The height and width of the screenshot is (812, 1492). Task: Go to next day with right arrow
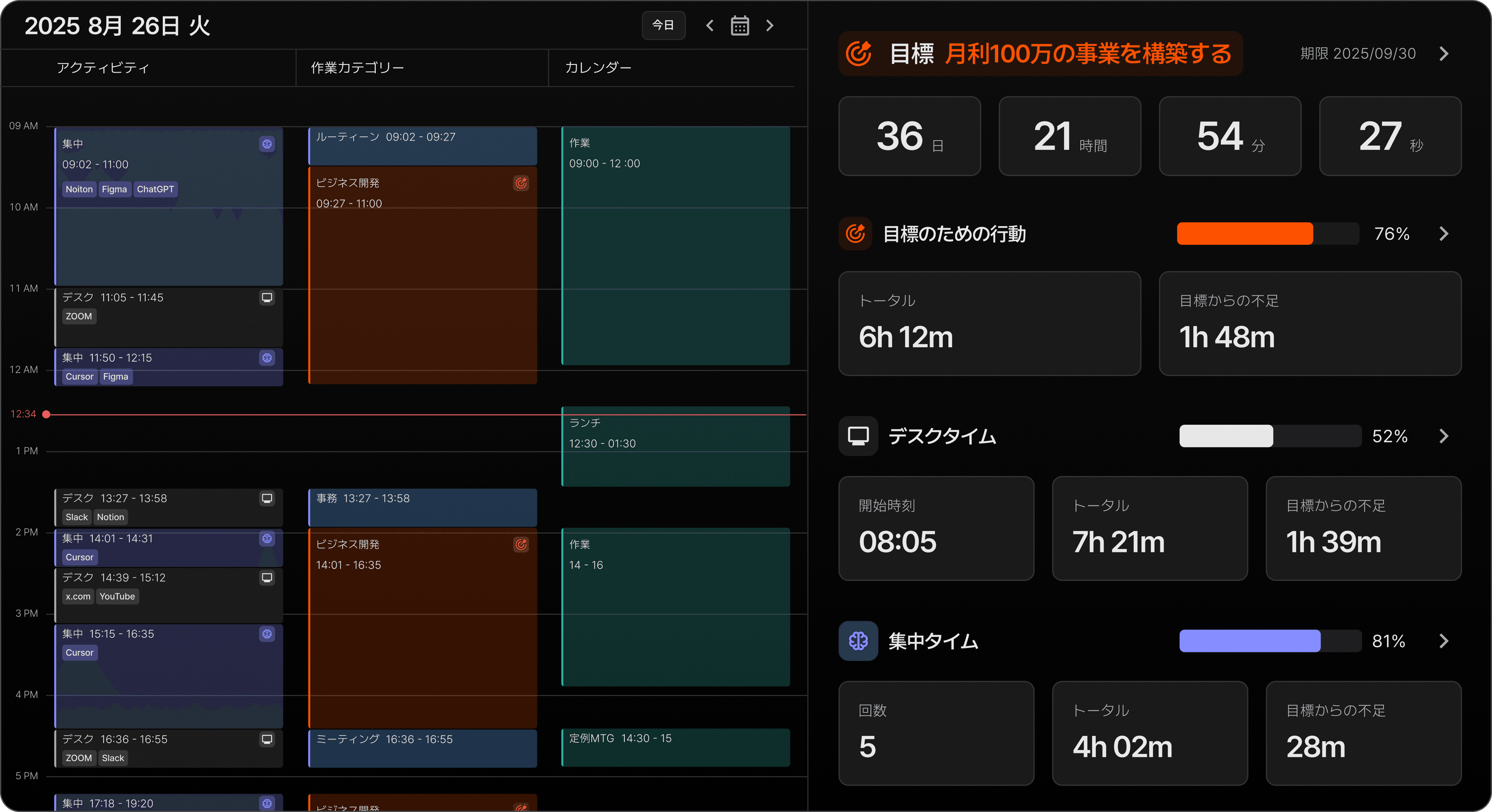click(x=770, y=26)
